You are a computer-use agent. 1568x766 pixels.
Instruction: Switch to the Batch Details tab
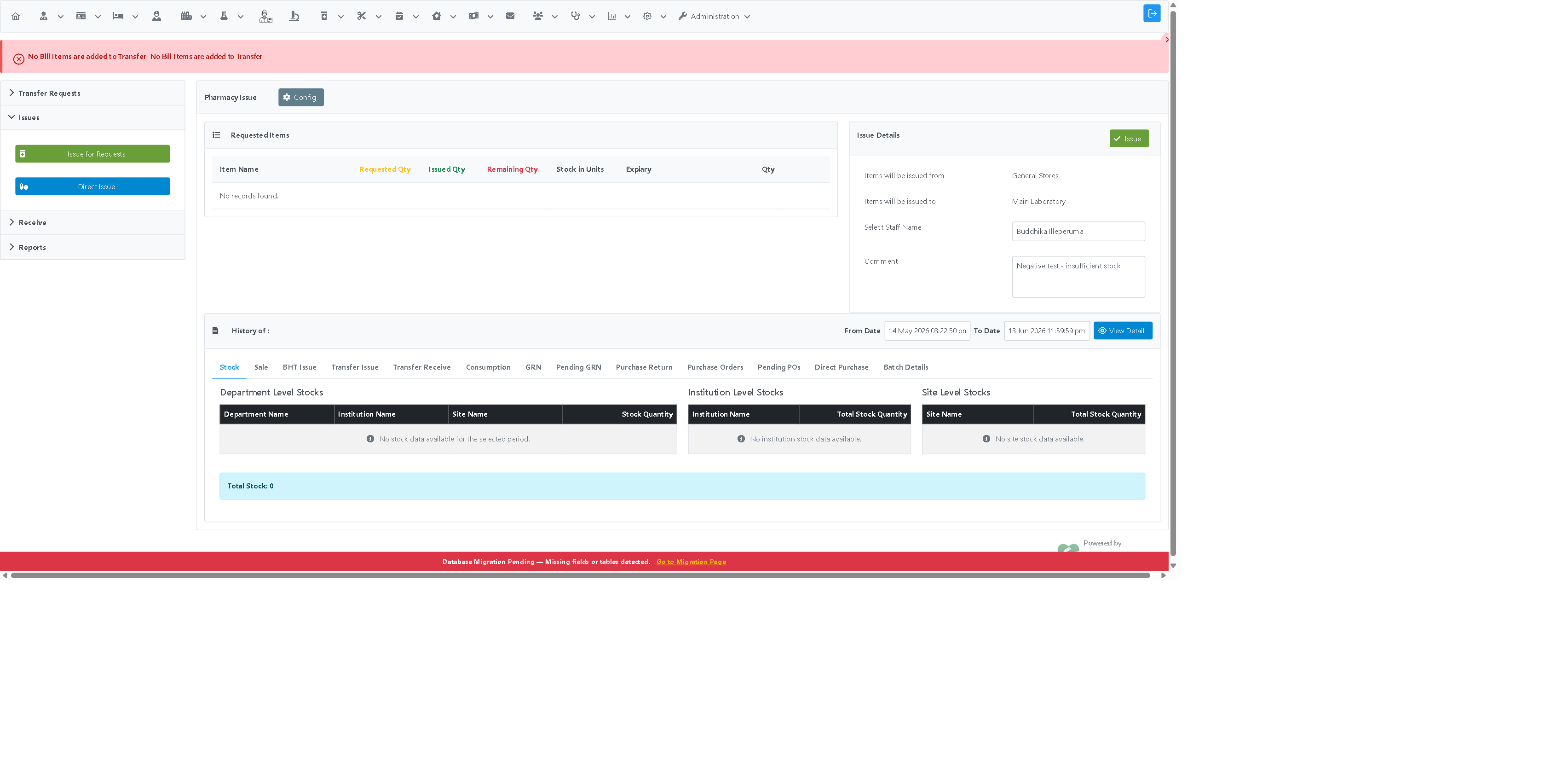tap(906, 367)
